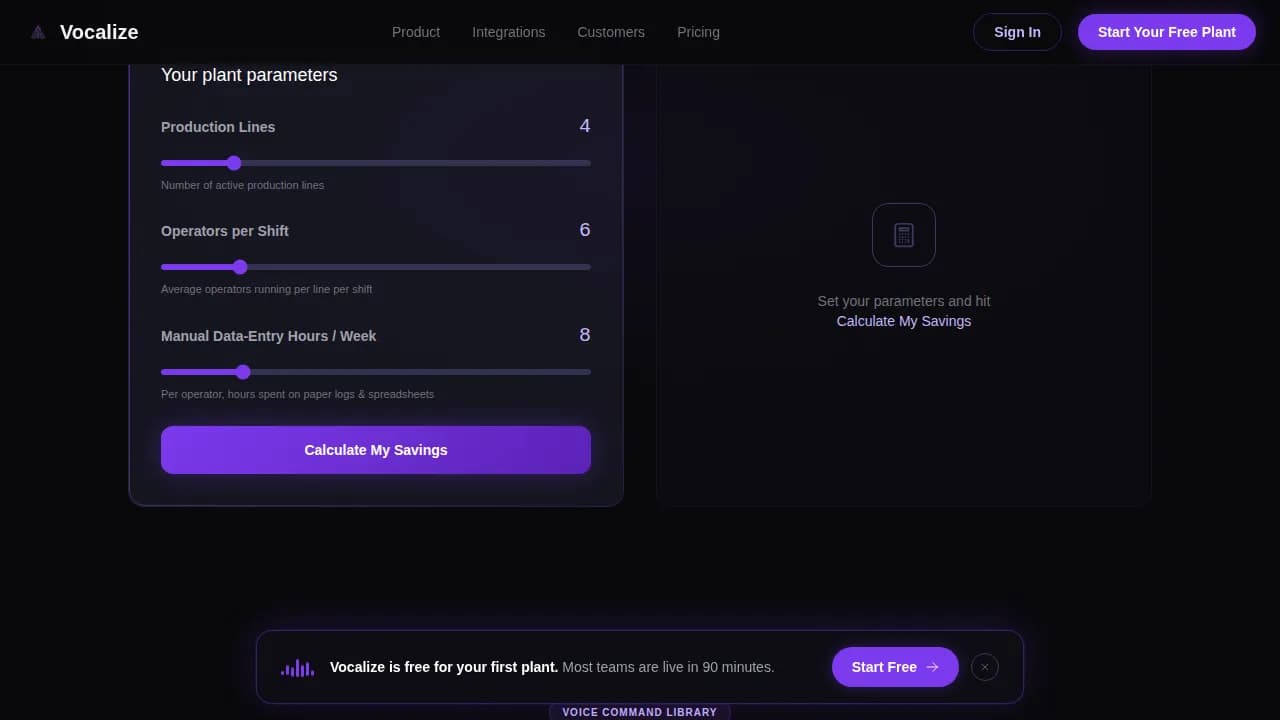Move the Operators per Shift slider handle
Viewport: 1280px width, 720px height.
[240, 267]
